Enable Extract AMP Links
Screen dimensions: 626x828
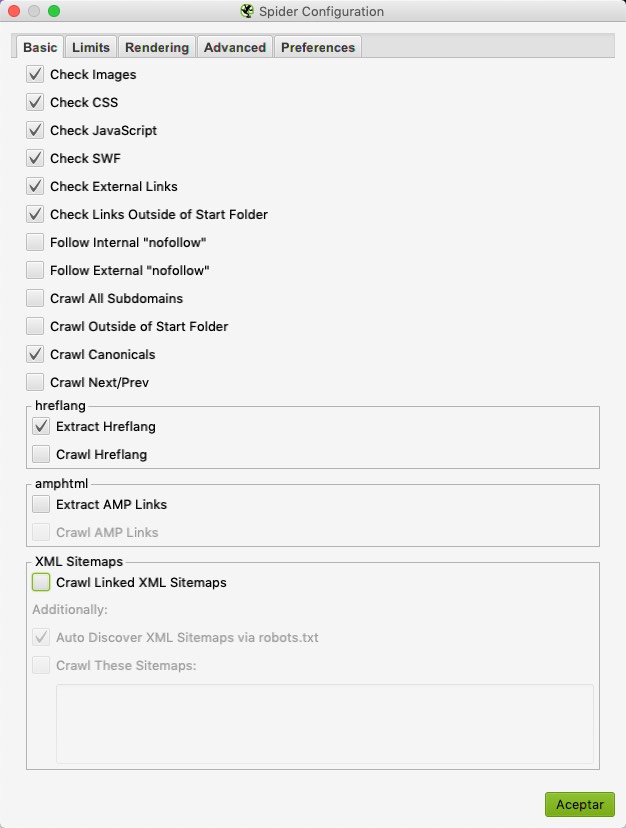(x=41, y=504)
